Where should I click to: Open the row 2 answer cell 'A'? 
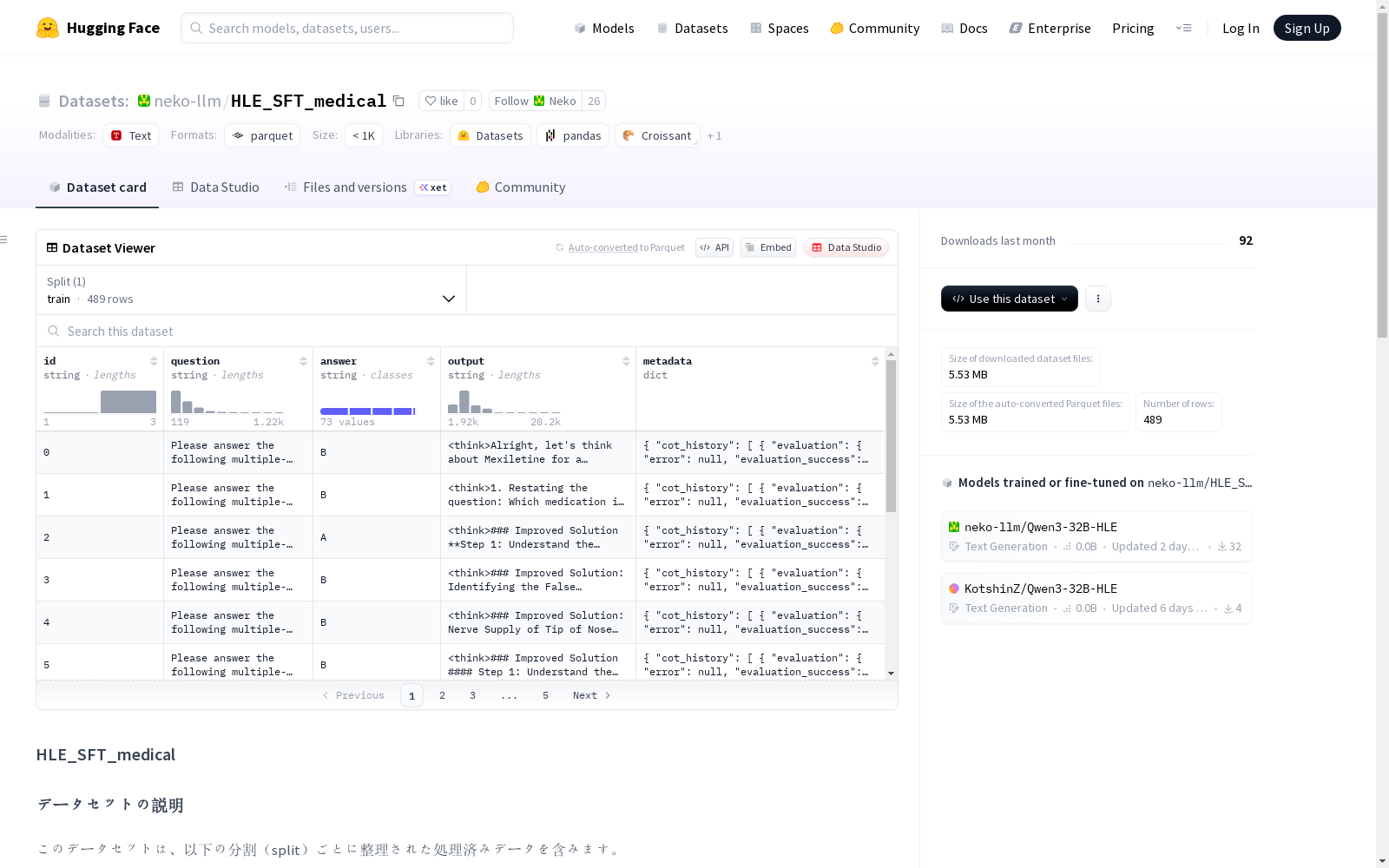(x=377, y=537)
